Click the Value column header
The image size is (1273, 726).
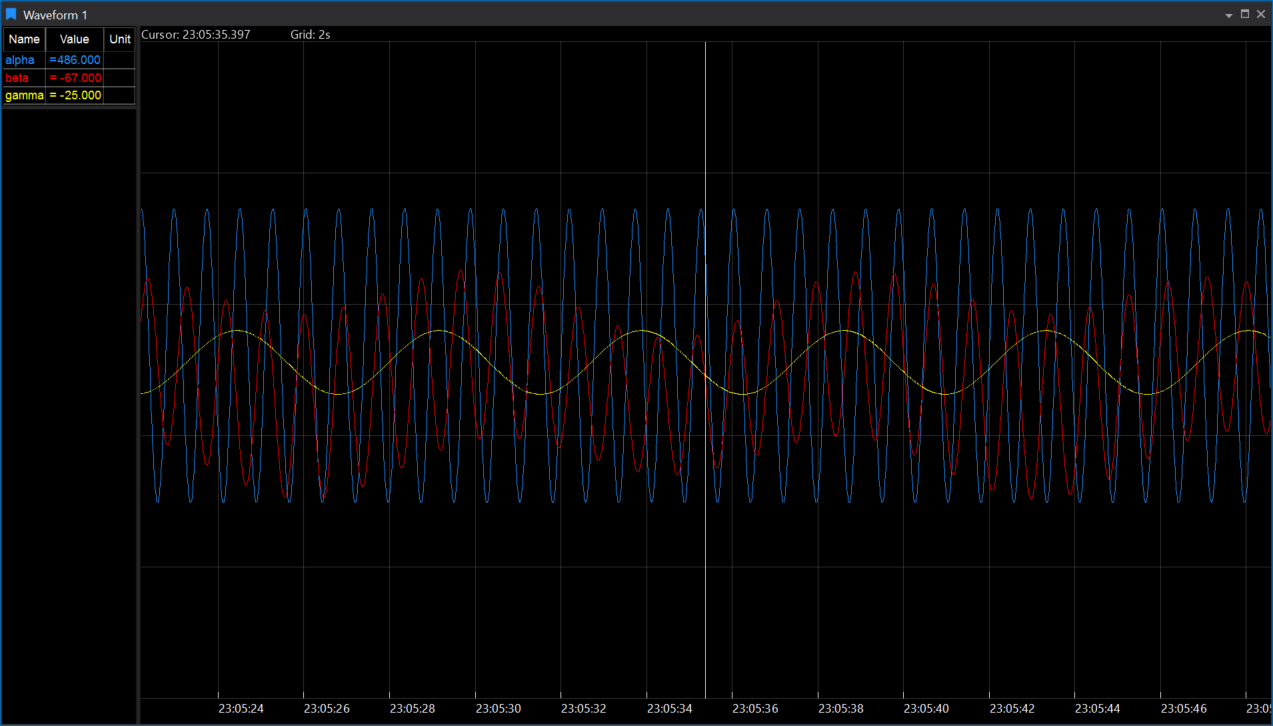coord(73,39)
